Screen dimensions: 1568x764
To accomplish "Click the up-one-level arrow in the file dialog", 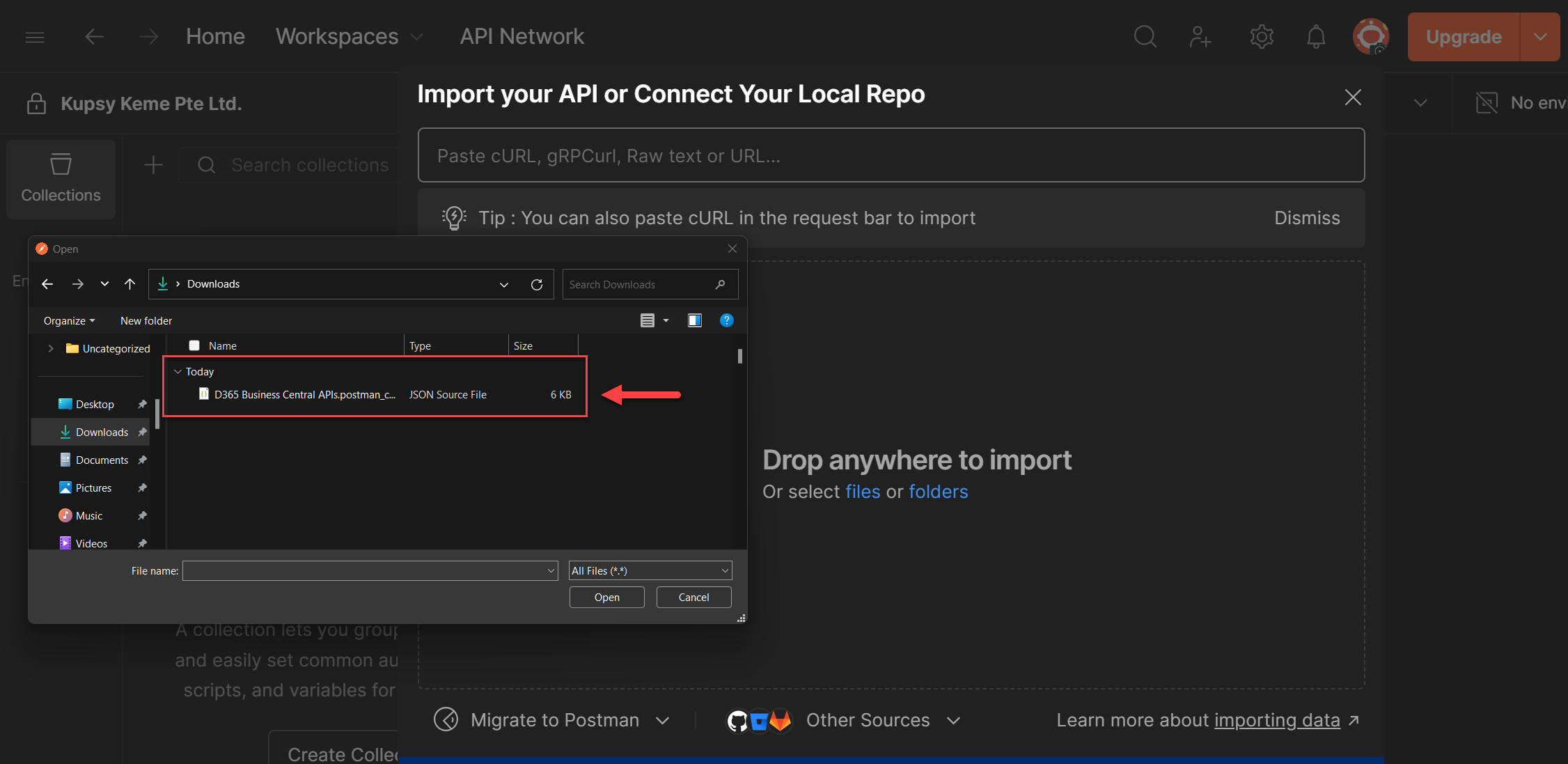I will 130,284.
